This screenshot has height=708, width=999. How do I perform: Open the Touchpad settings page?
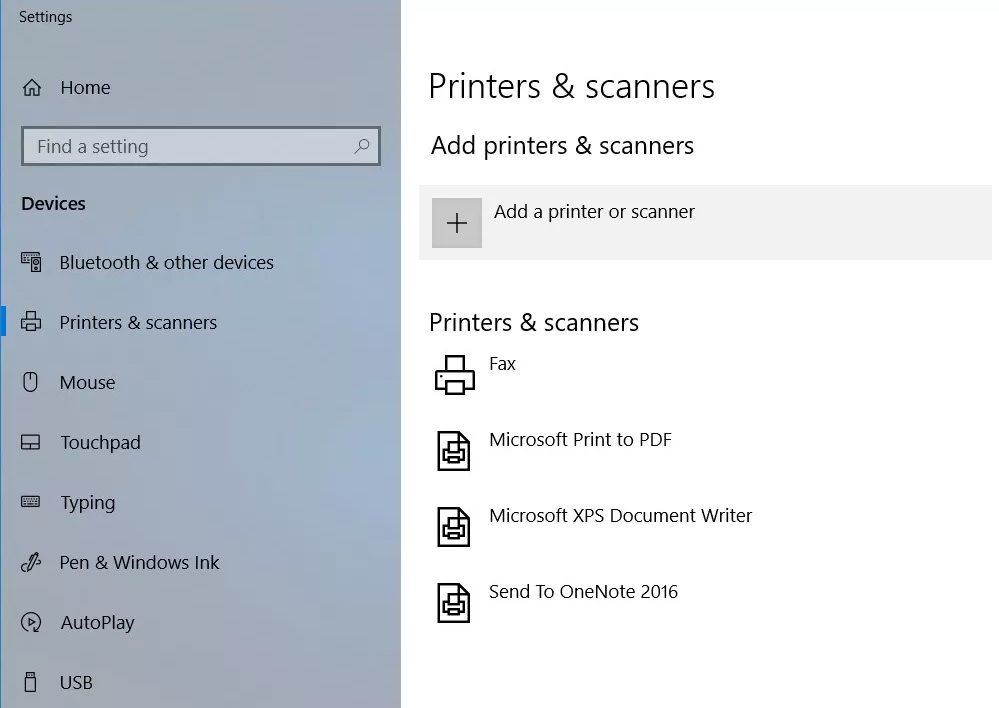click(100, 442)
